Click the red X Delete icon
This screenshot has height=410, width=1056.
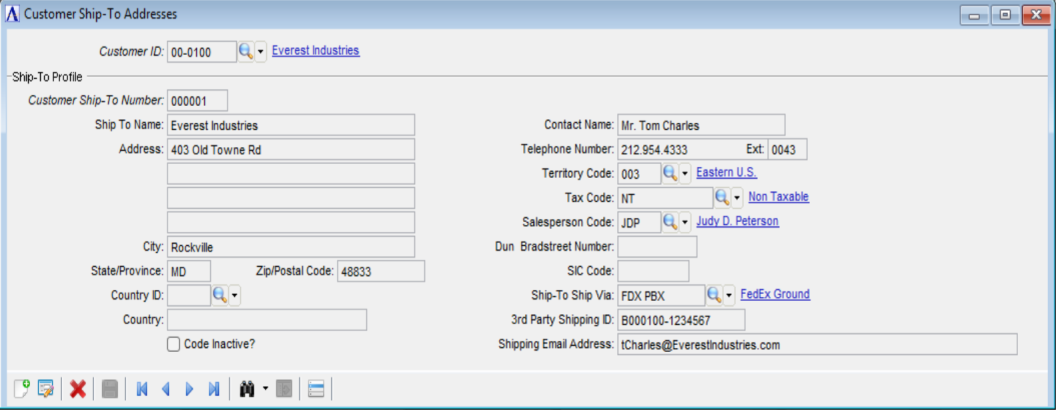click(77, 389)
